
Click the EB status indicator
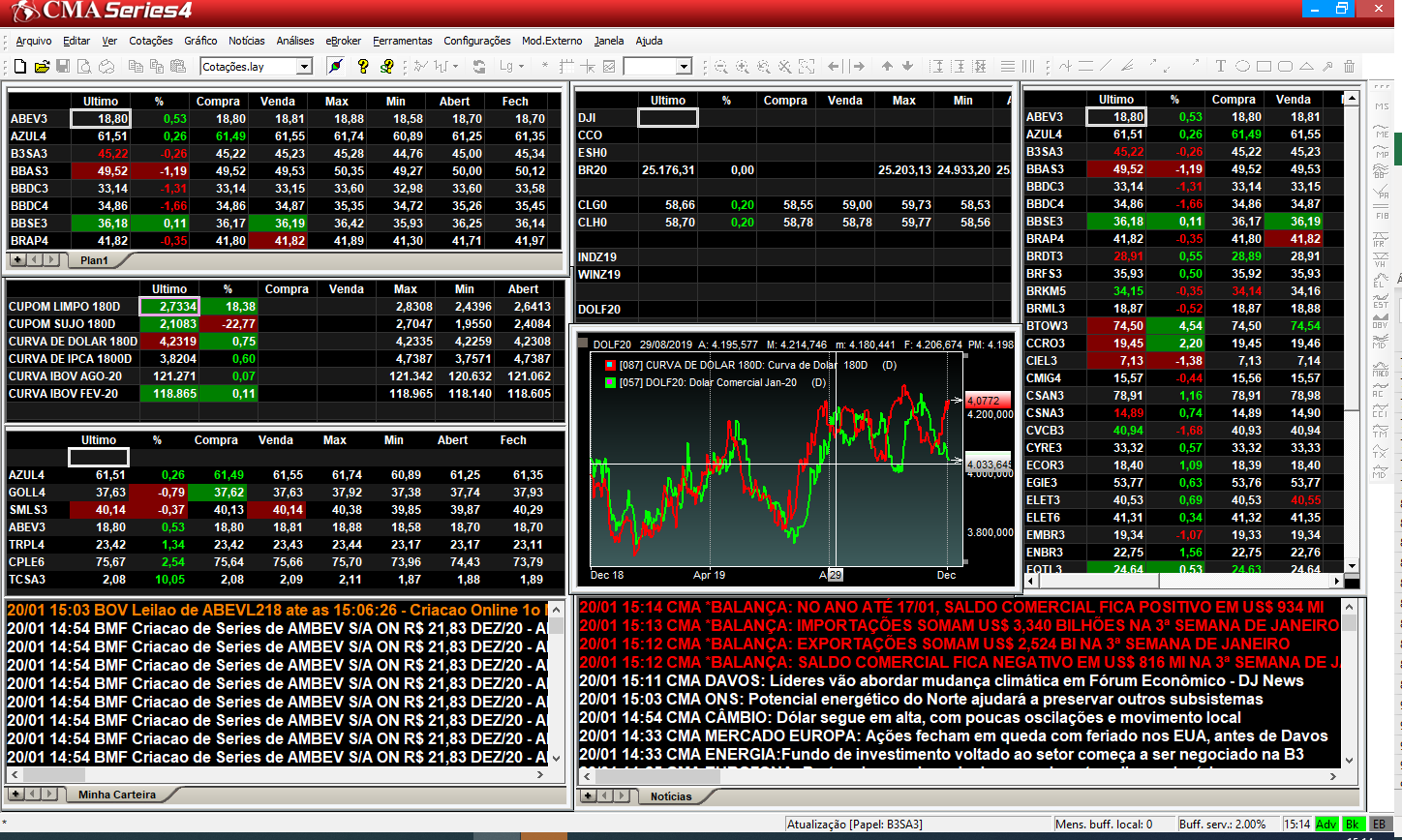click(x=1379, y=825)
